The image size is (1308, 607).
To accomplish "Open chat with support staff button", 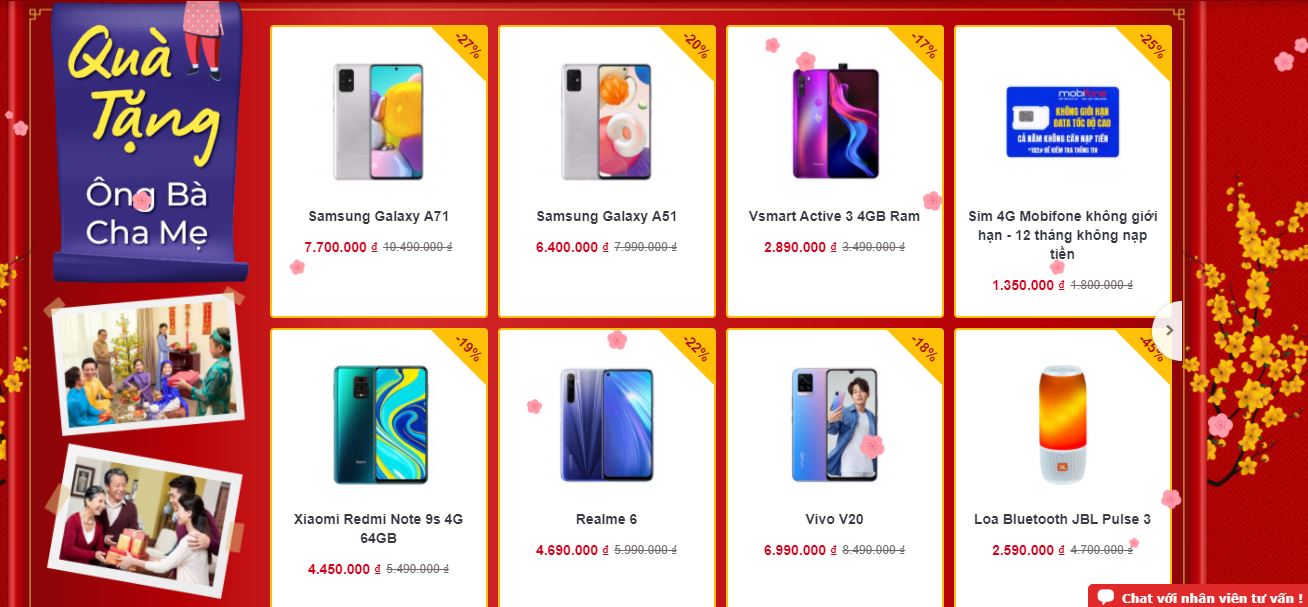I will (x=1197, y=596).
